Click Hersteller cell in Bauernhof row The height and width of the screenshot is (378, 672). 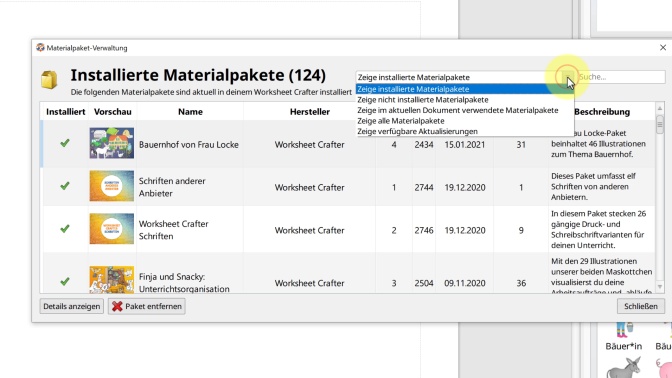pyautogui.click(x=309, y=145)
